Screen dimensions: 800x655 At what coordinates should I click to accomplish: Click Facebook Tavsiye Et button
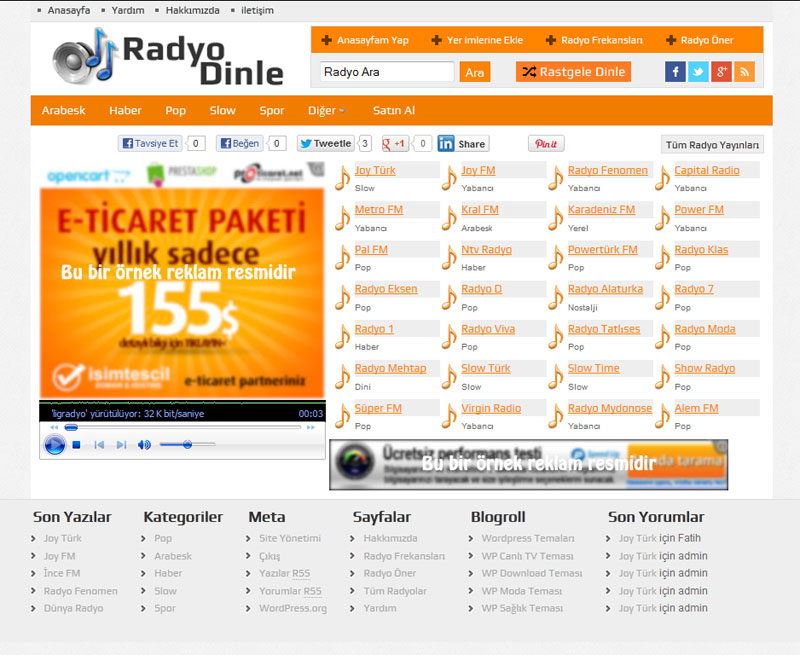click(x=151, y=143)
